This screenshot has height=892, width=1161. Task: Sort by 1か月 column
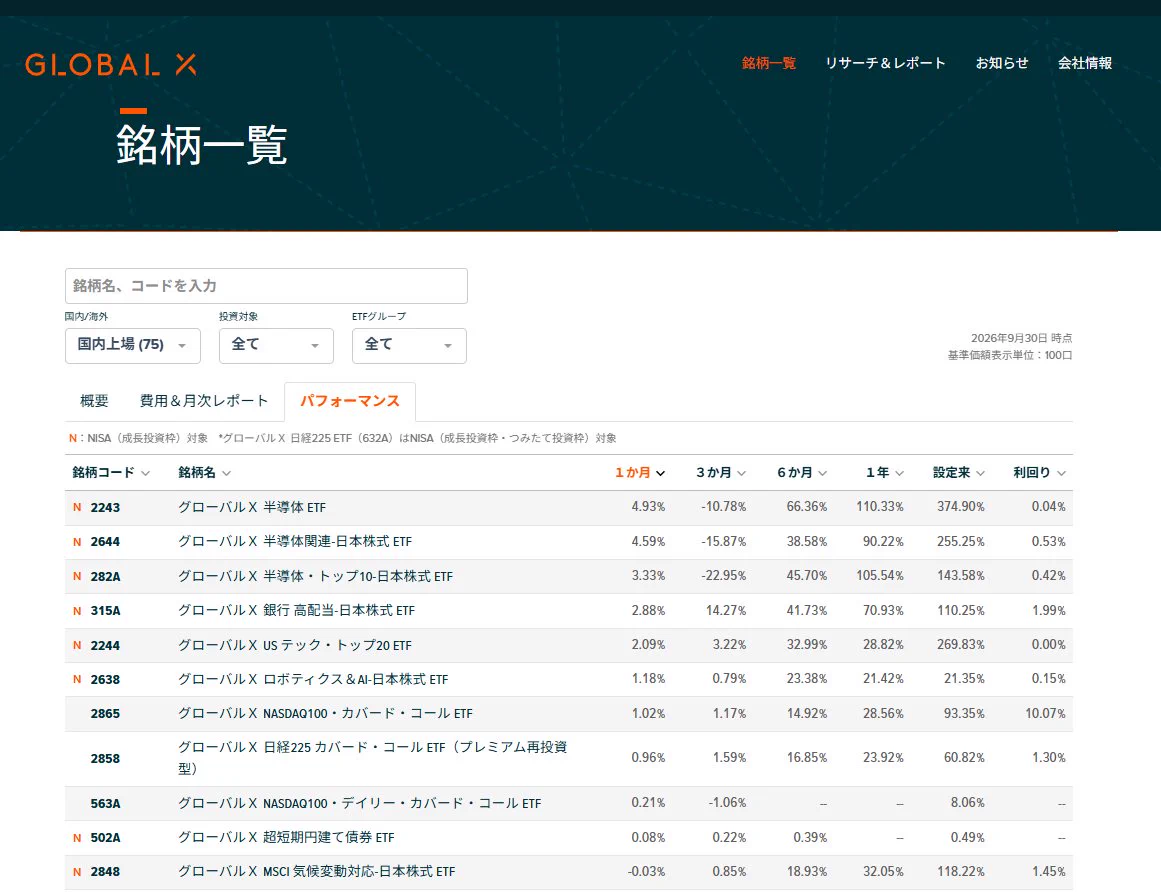[640, 473]
